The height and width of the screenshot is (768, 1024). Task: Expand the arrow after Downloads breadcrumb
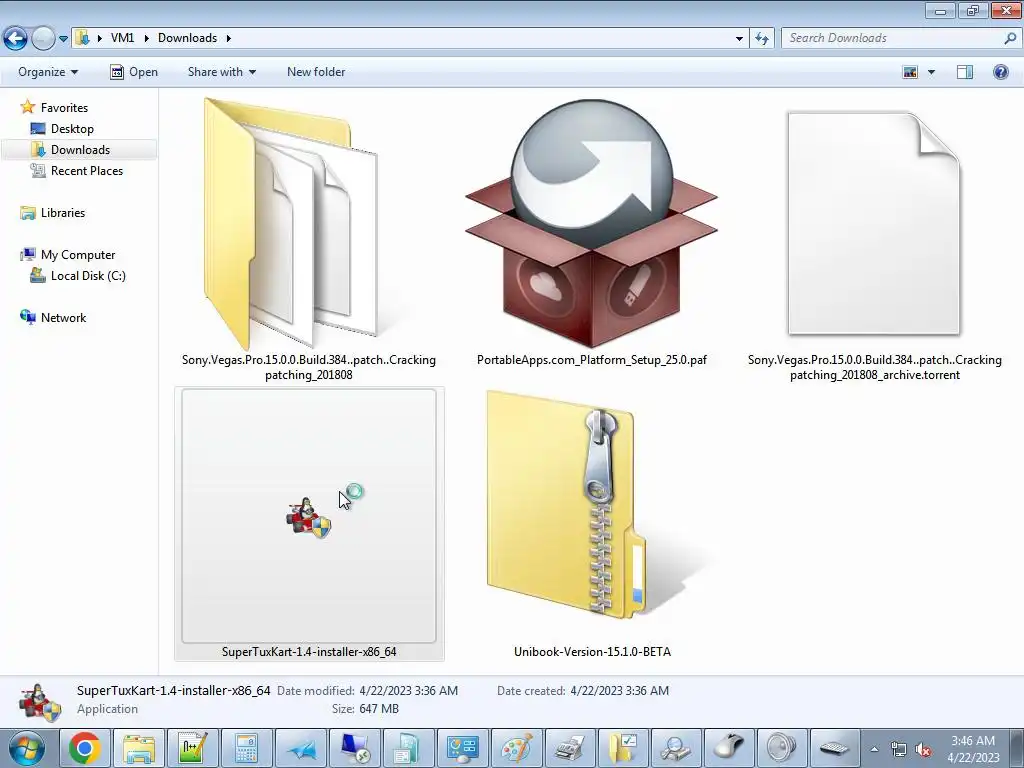click(229, 38)
